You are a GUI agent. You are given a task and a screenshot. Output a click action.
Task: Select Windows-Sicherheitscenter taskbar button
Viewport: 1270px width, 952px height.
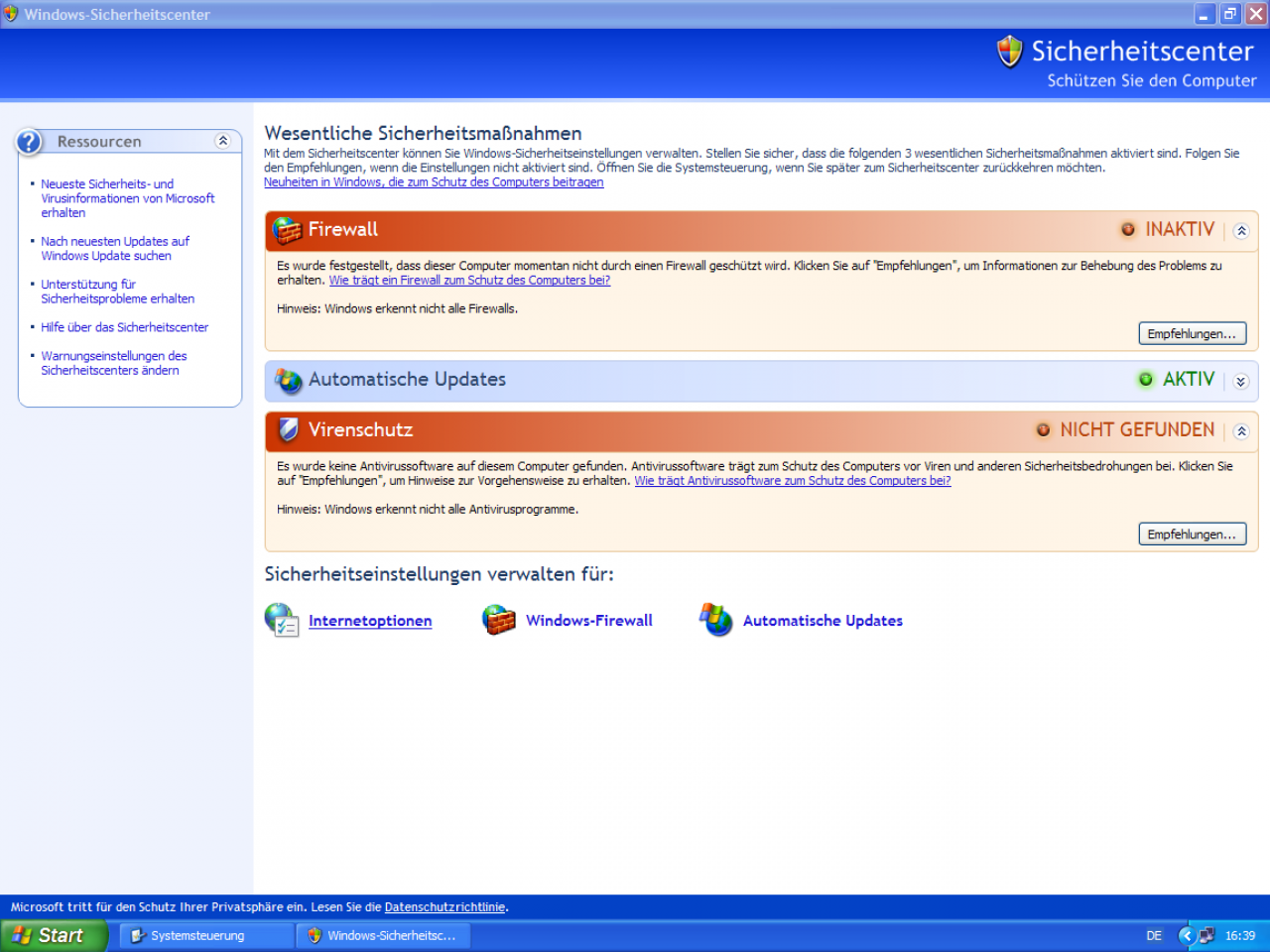pyautogui.click(x=383, y=935)
